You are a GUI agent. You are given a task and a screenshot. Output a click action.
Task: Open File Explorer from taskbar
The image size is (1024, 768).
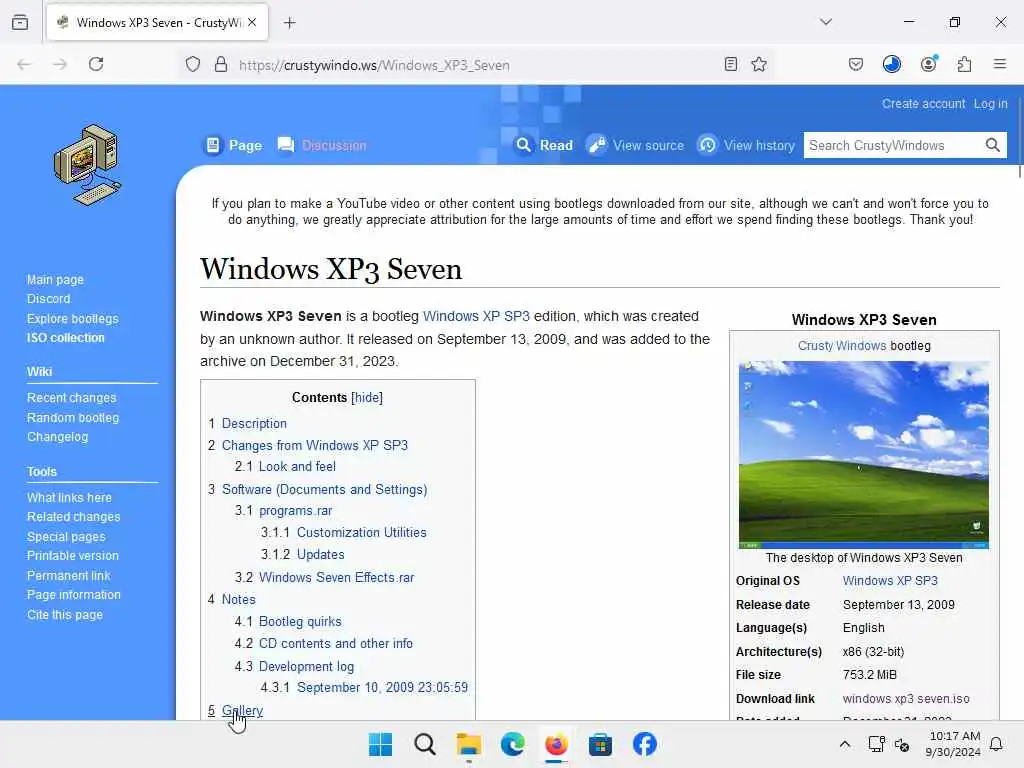point(468,744)
